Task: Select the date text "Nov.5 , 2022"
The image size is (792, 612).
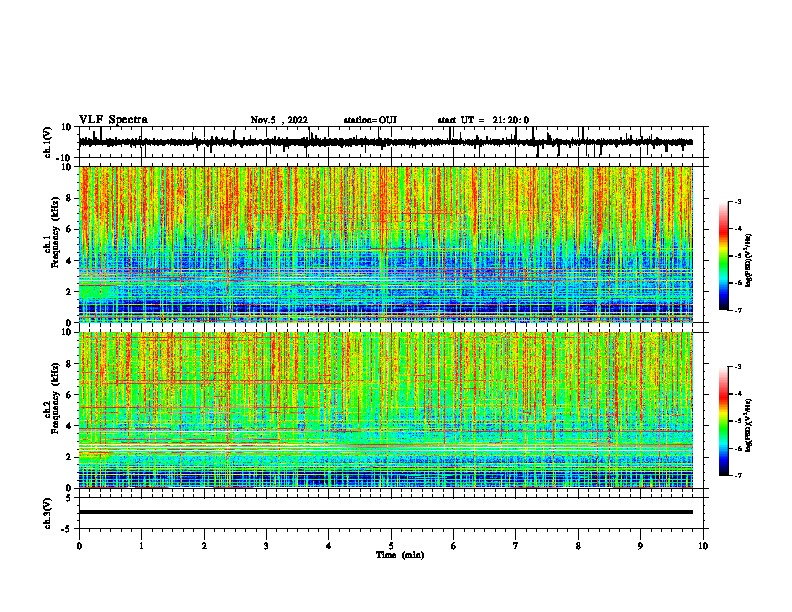Action: [x=279, y=120]
